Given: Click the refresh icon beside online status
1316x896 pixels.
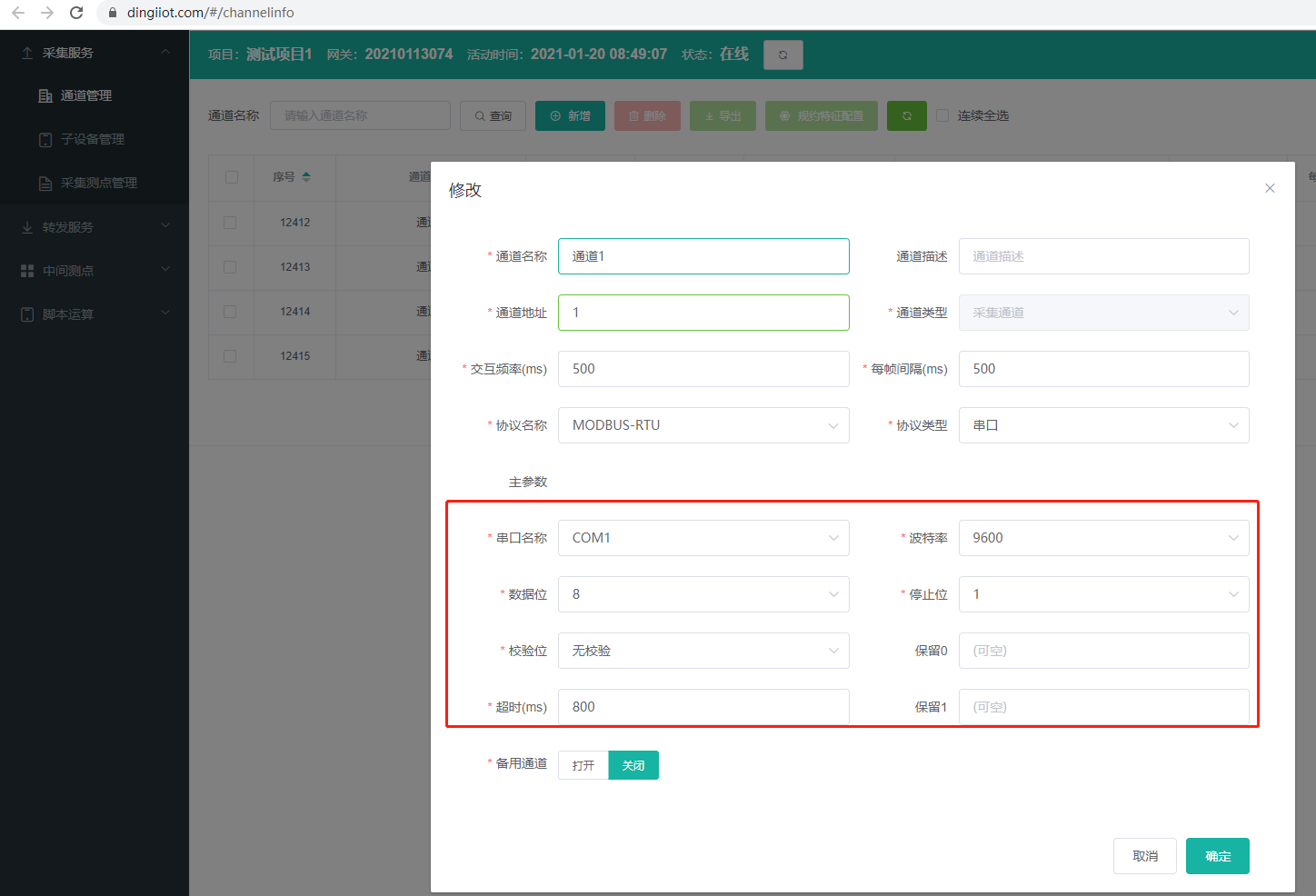Looking at the screenshot, I should point(783,55).
